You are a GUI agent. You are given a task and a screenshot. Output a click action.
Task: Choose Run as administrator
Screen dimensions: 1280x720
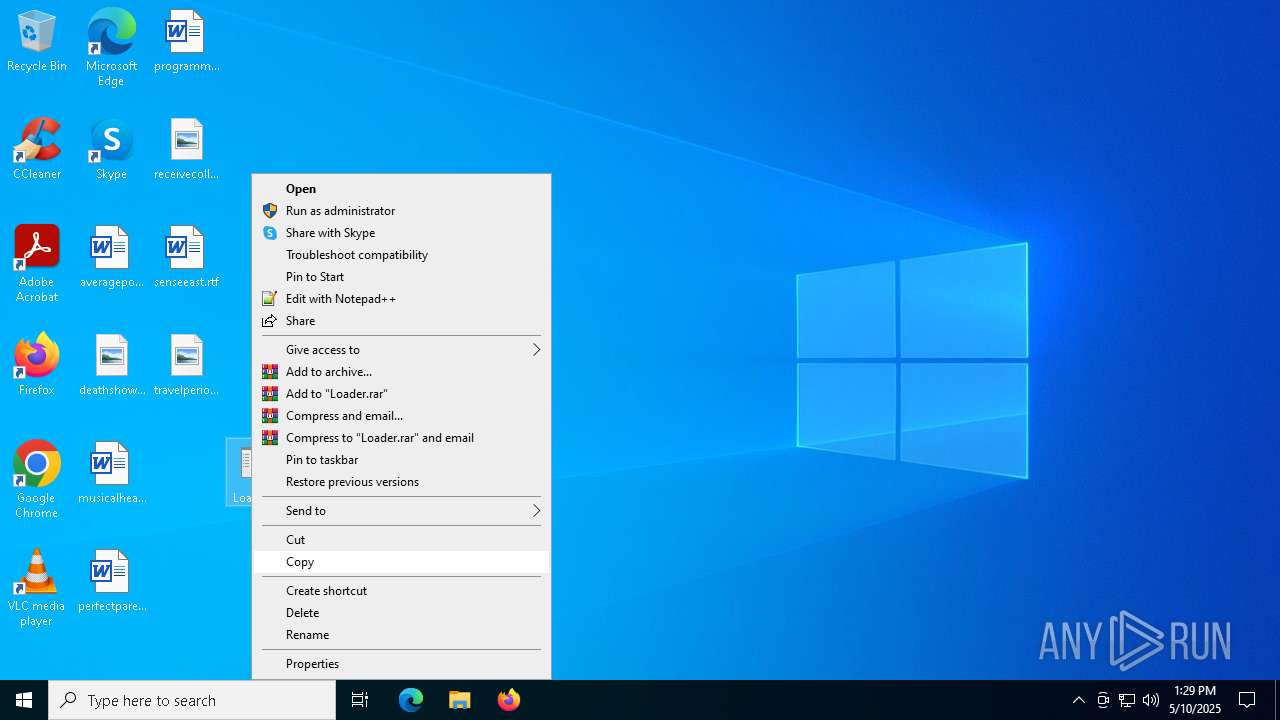[x=401, y=211]
